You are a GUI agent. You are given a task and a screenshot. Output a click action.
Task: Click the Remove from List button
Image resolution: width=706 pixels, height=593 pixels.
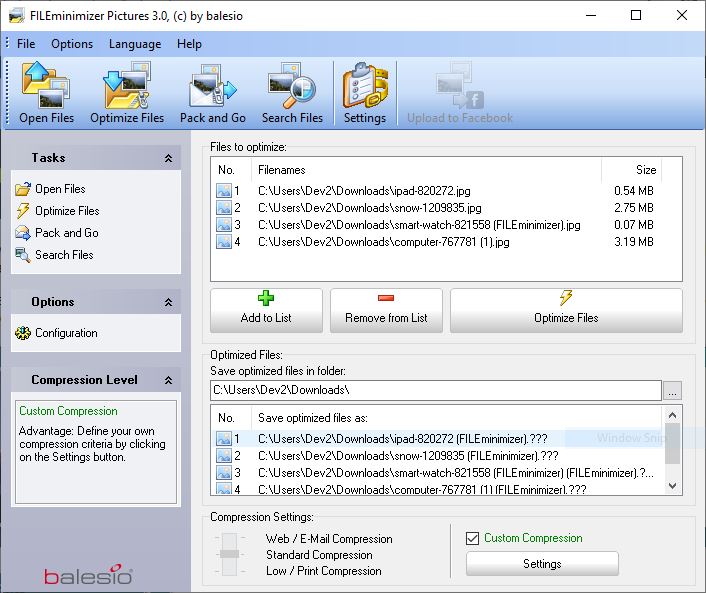386,311
